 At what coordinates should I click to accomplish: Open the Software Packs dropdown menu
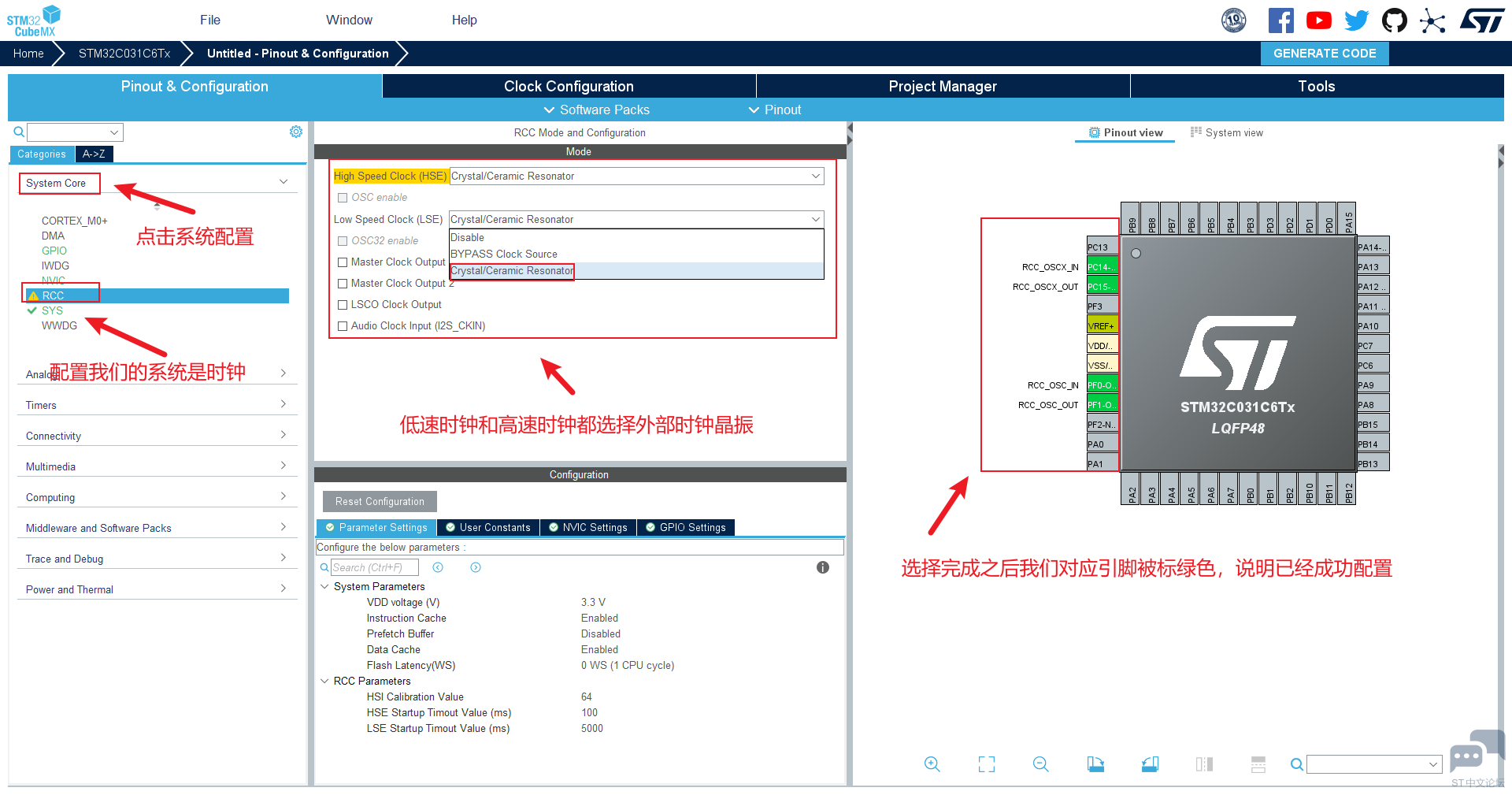[x=597, y=110]
